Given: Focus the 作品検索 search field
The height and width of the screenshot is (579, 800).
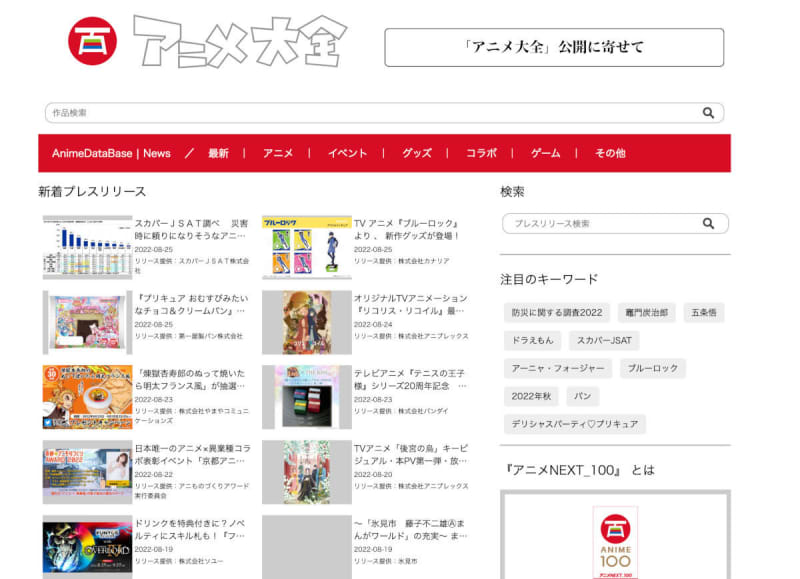Looking at the screenshot, I should tap(384, 113).
